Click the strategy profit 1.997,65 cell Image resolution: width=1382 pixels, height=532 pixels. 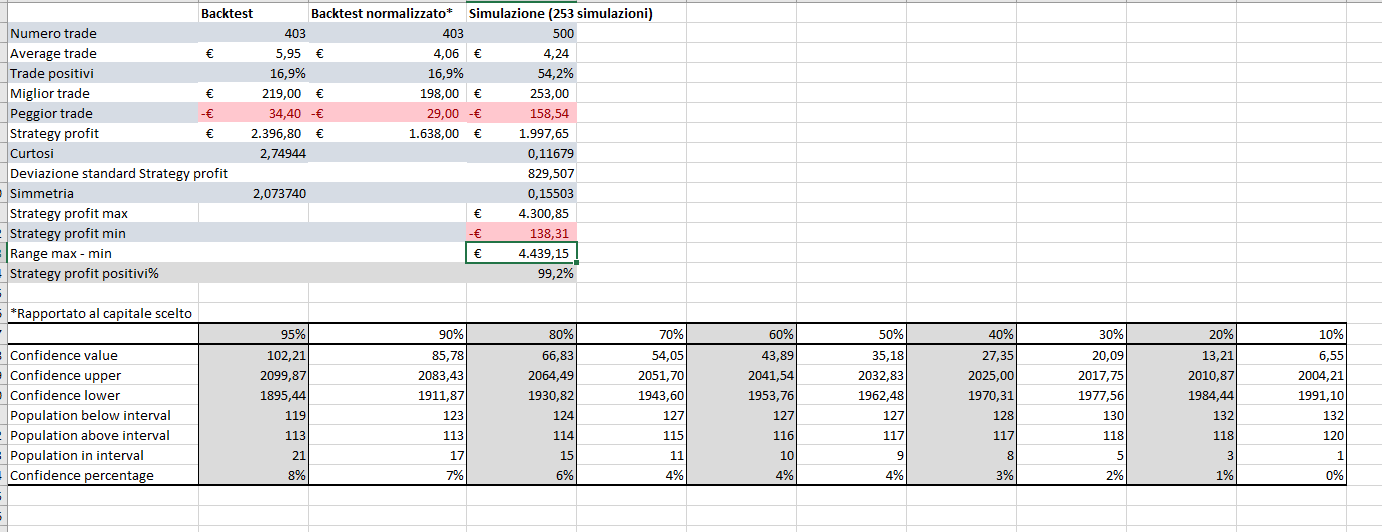pyautogui.click(x=522, y=134)
